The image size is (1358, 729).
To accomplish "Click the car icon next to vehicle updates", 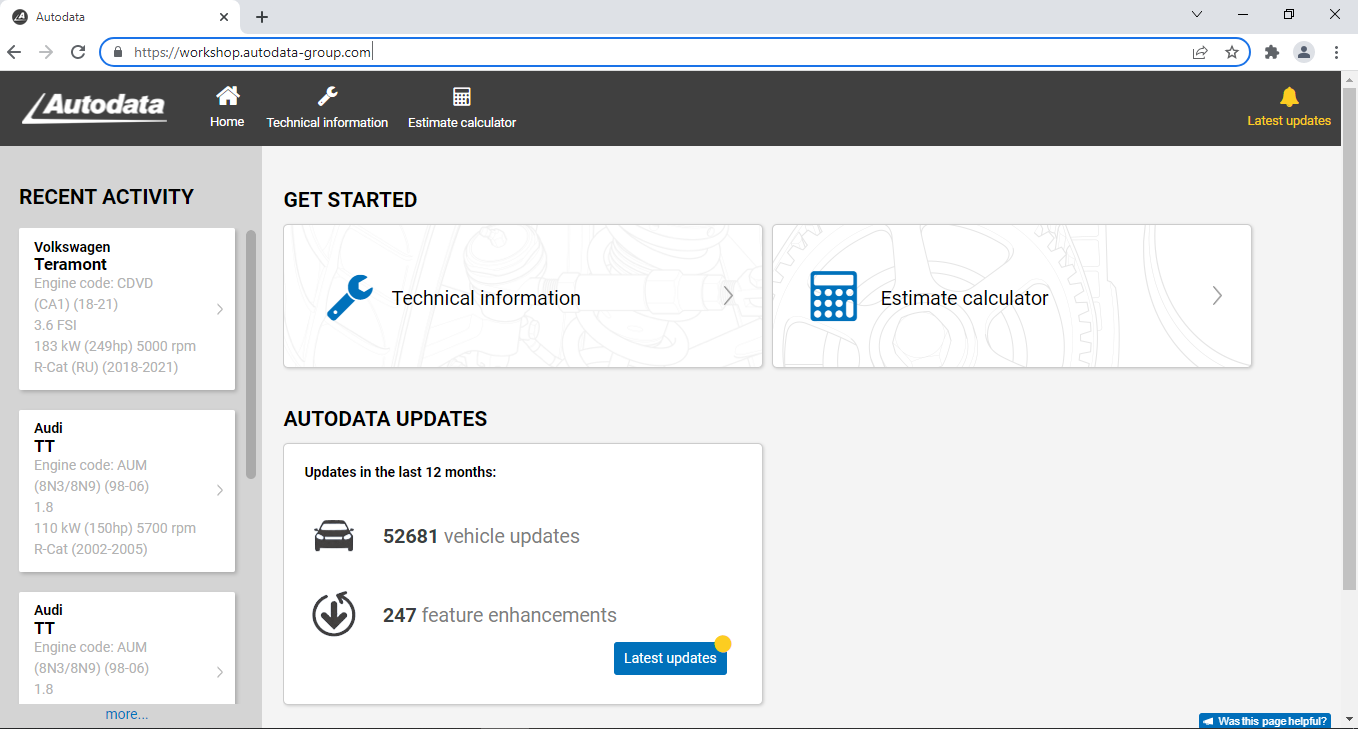I will click(x=334, y=535).
